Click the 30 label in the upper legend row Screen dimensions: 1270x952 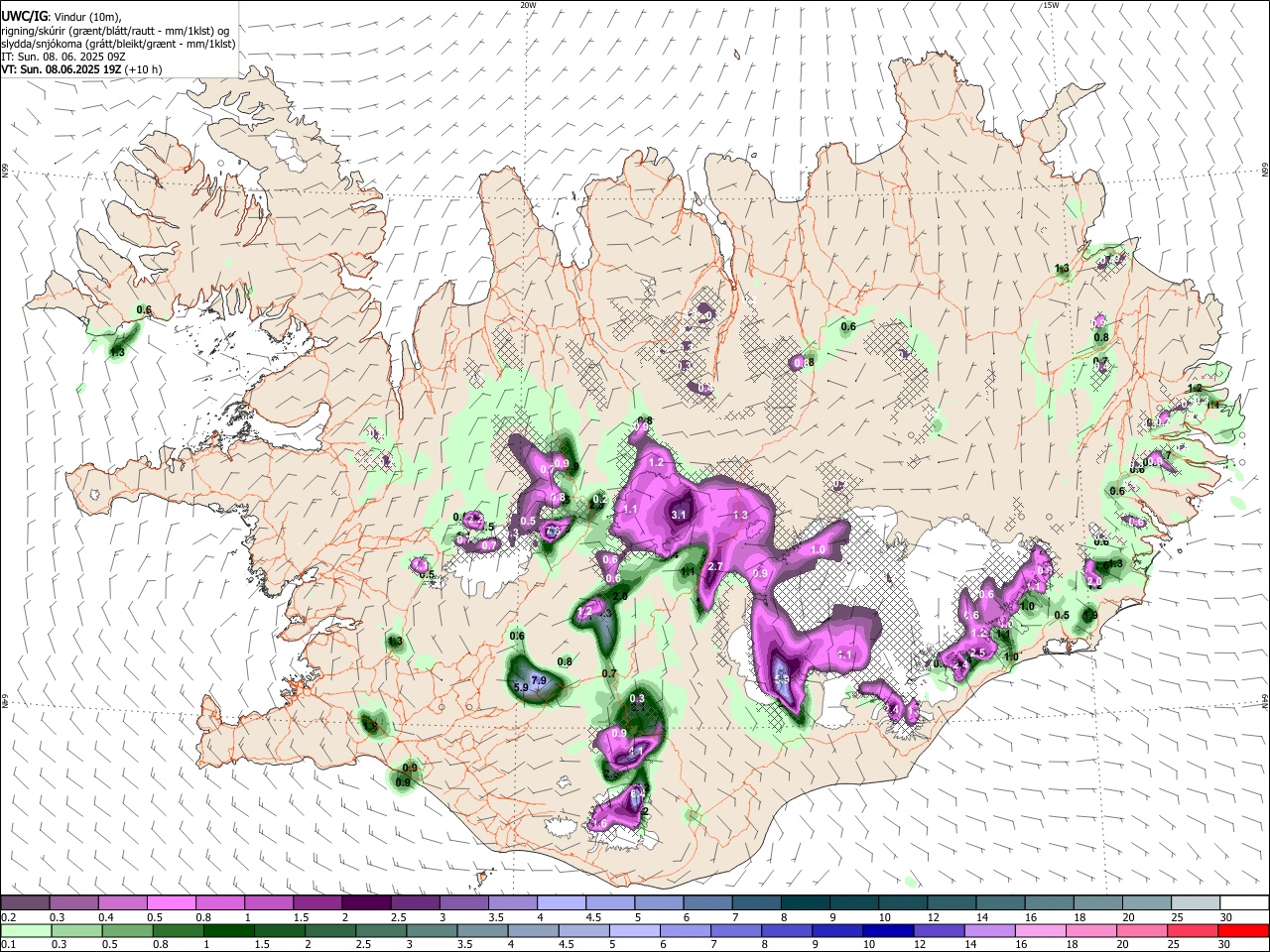coord(1225,917)
